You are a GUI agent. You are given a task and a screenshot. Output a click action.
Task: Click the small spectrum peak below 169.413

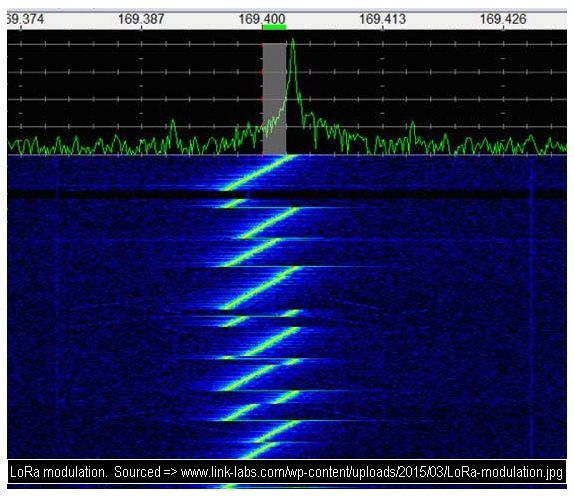413,126
